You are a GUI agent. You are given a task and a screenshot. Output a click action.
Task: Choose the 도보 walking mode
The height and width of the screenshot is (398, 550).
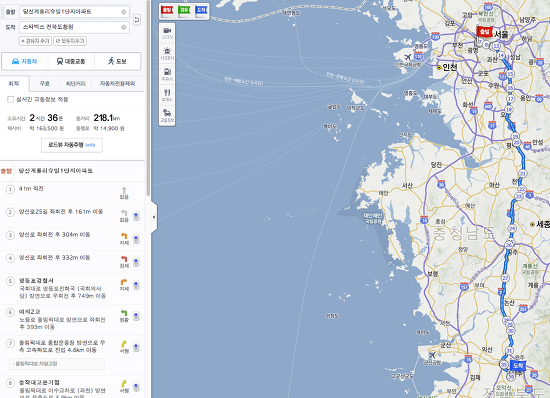(x=117, y=61)
